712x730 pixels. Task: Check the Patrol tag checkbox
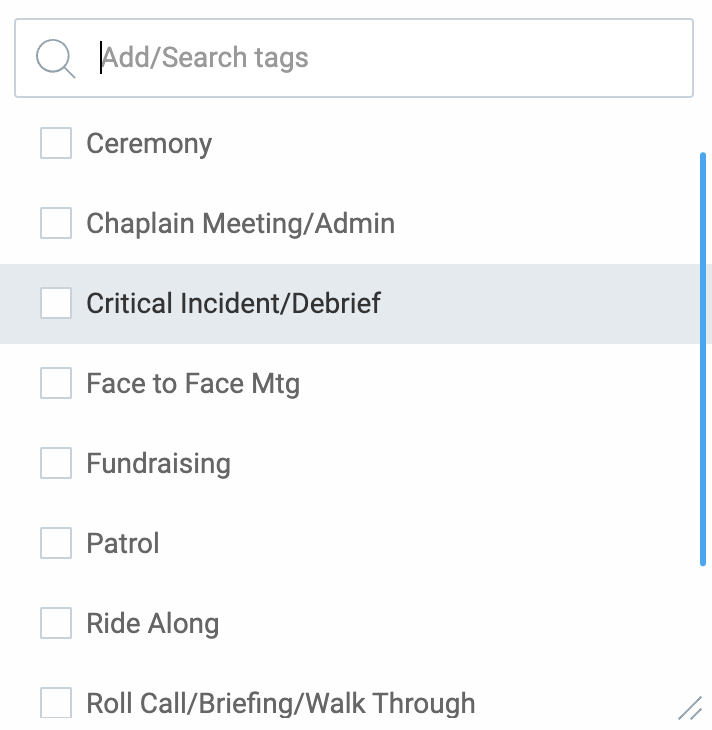56,543
